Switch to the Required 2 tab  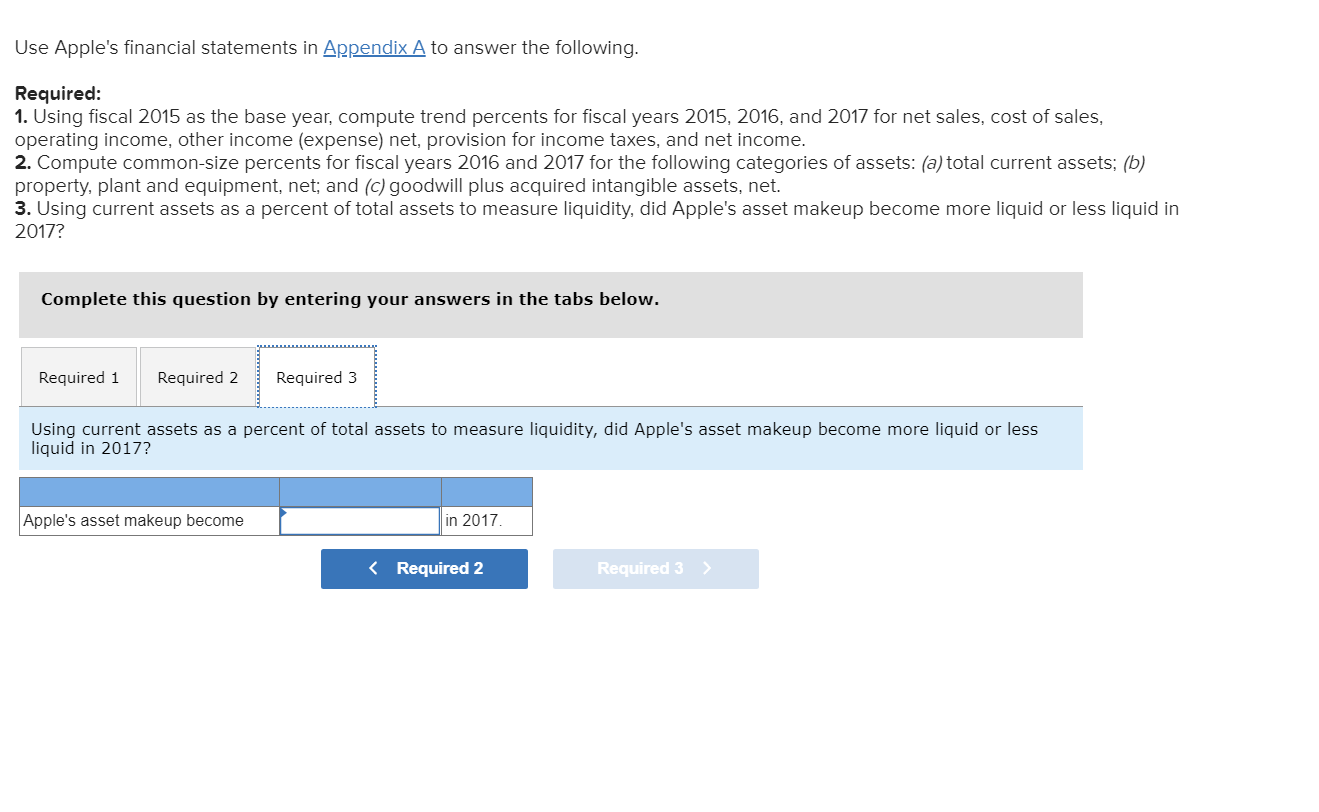pos(197,377)
